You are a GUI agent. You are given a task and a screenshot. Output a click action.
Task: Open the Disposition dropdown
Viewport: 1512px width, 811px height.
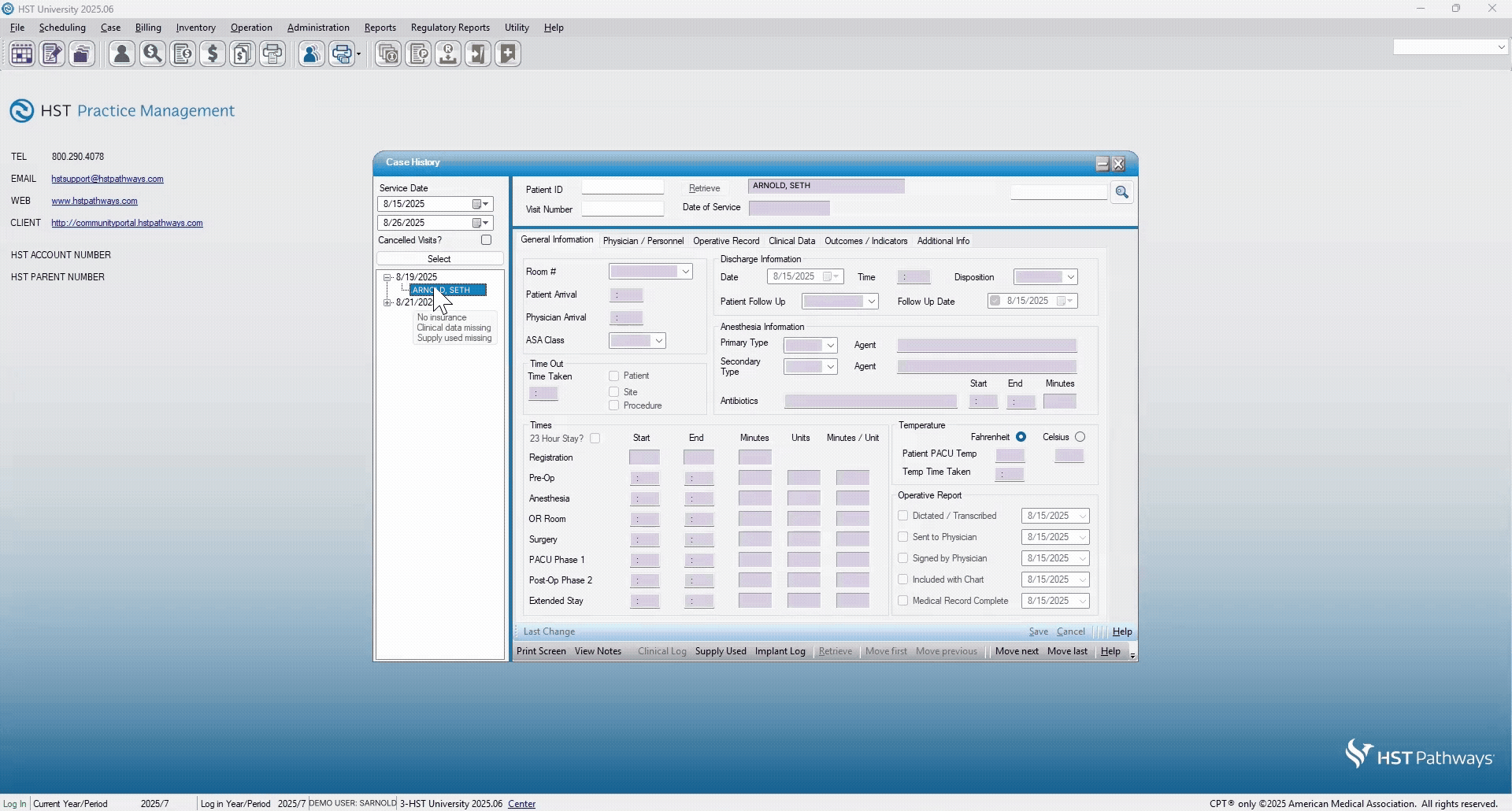1070,277
